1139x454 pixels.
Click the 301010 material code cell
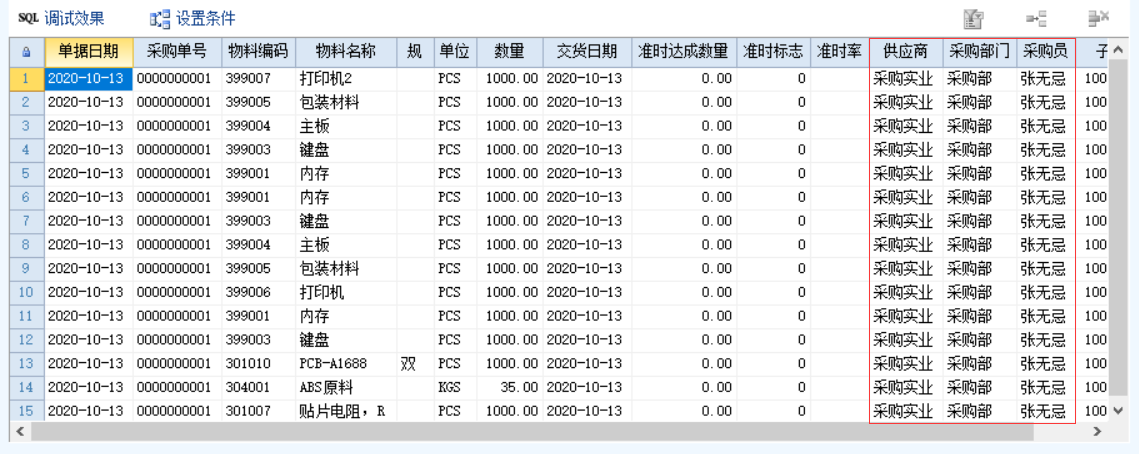click(x=259, y=364)
